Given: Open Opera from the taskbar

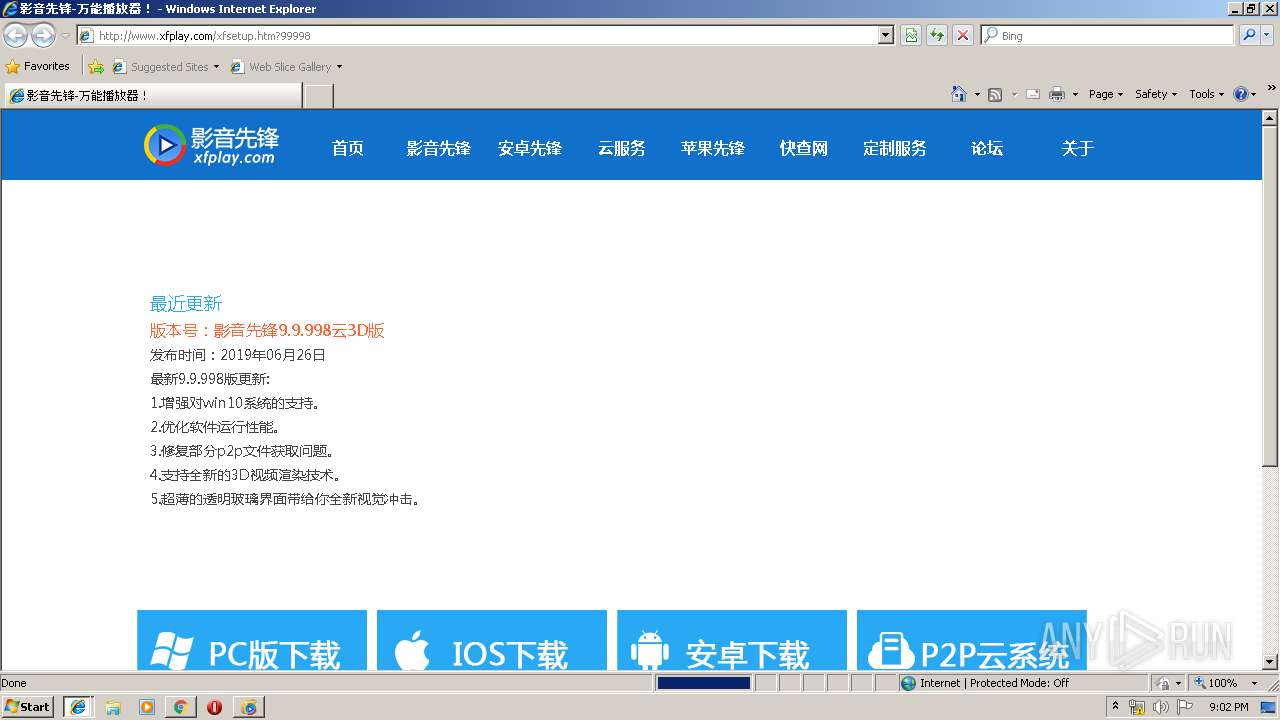Looking at the screenshot, I should pyautogui.click(x=214, y=707).
